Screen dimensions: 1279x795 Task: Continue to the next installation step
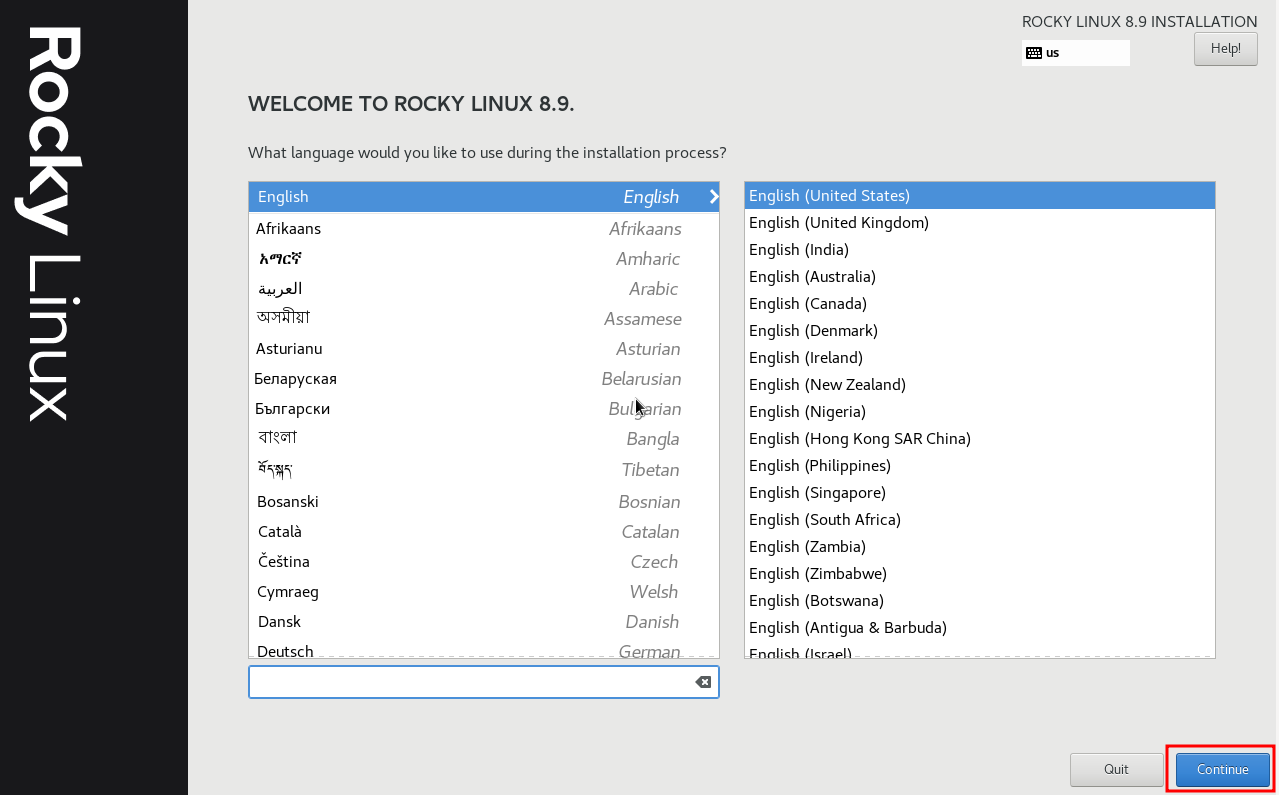tap(1222, 769)
